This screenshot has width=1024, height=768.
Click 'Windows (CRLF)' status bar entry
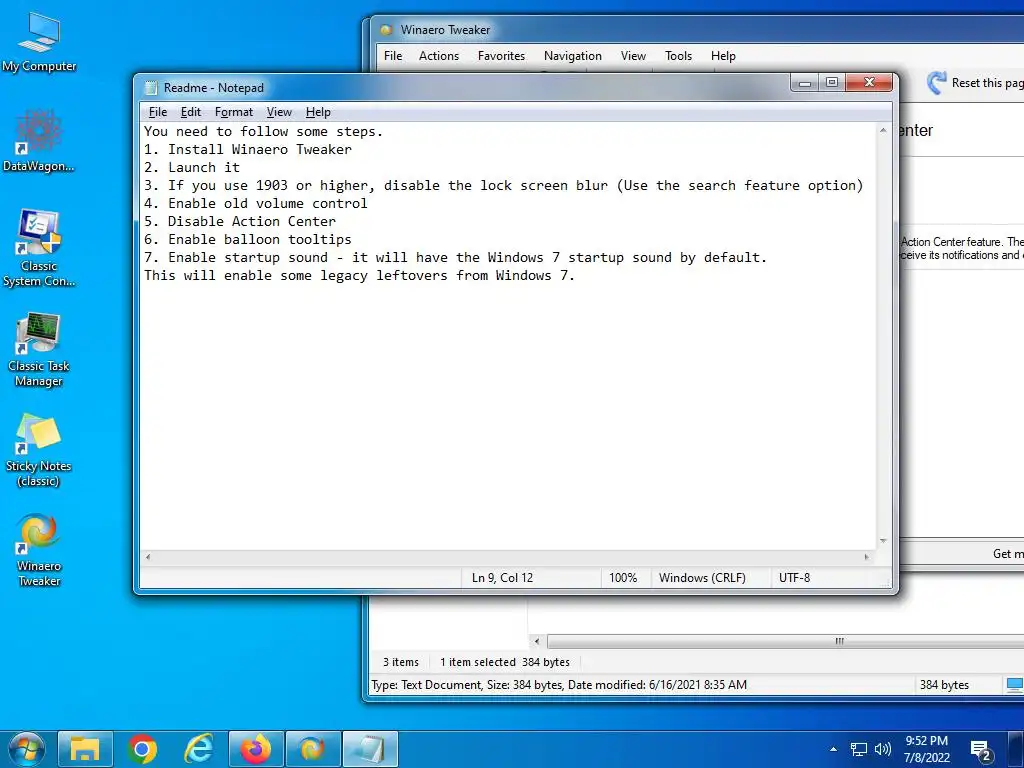click(702, 578)
